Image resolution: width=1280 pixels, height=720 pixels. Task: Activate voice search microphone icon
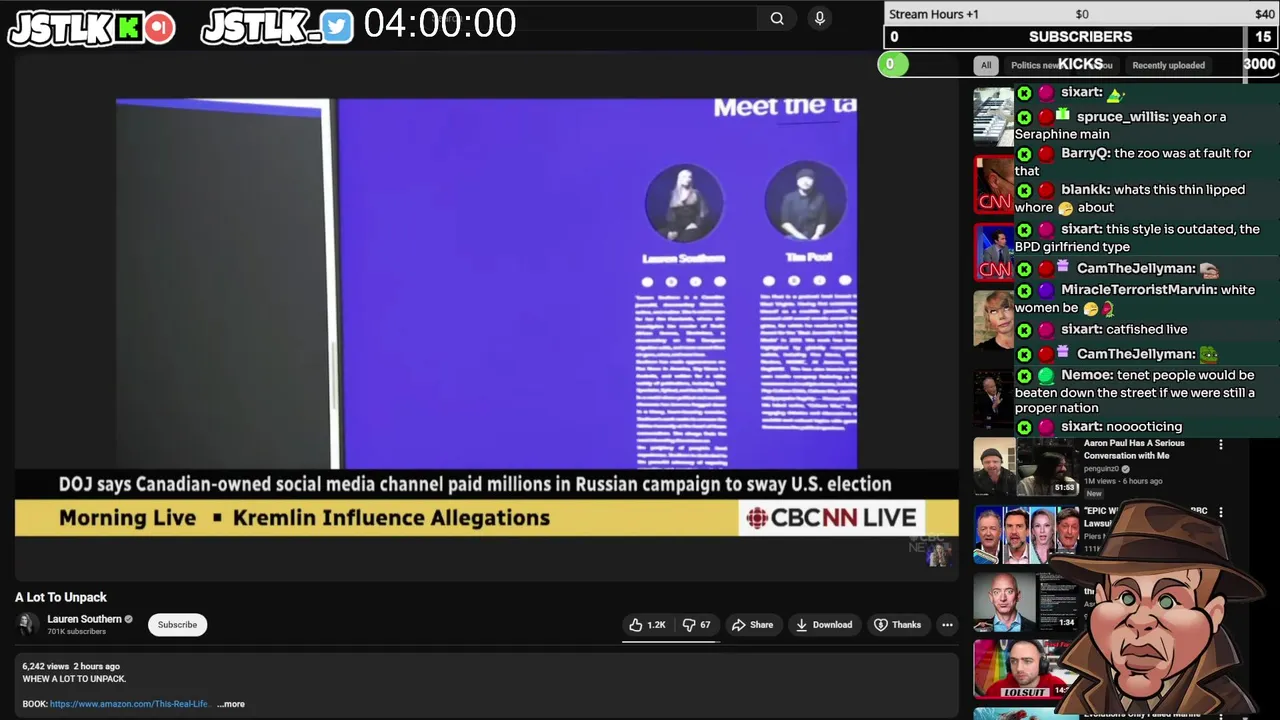pos(820,18)
